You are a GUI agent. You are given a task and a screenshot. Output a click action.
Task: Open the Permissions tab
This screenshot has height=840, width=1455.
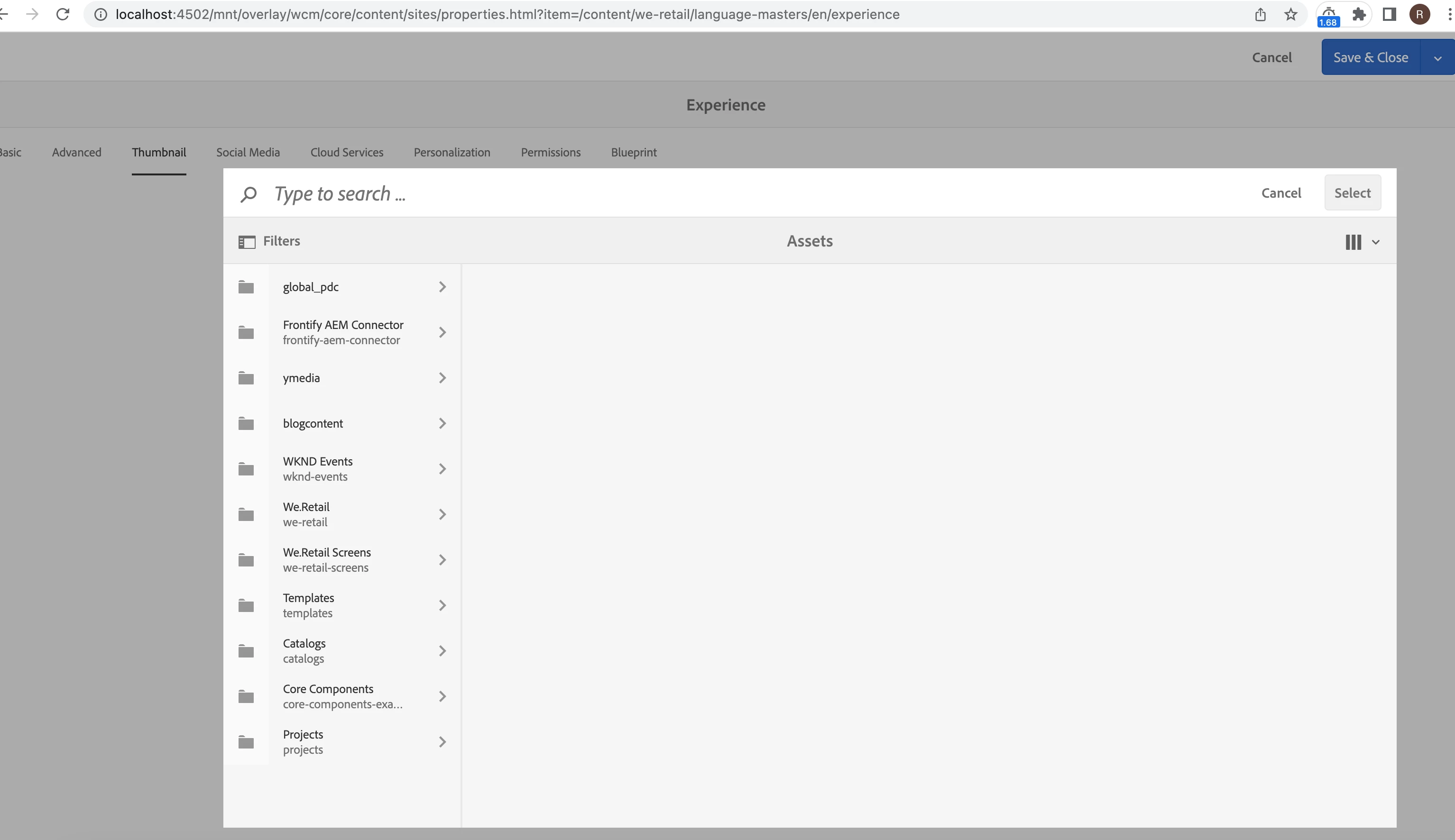coord(551,152)
